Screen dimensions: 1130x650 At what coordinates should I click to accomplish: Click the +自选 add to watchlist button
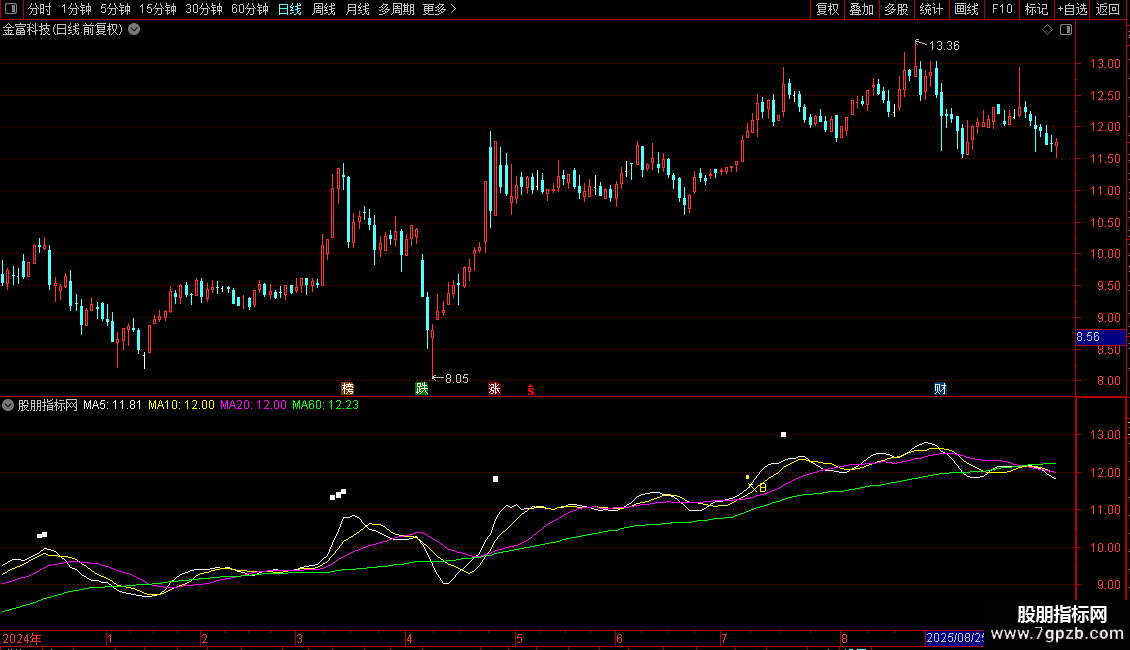click(x=1071, y=9)
